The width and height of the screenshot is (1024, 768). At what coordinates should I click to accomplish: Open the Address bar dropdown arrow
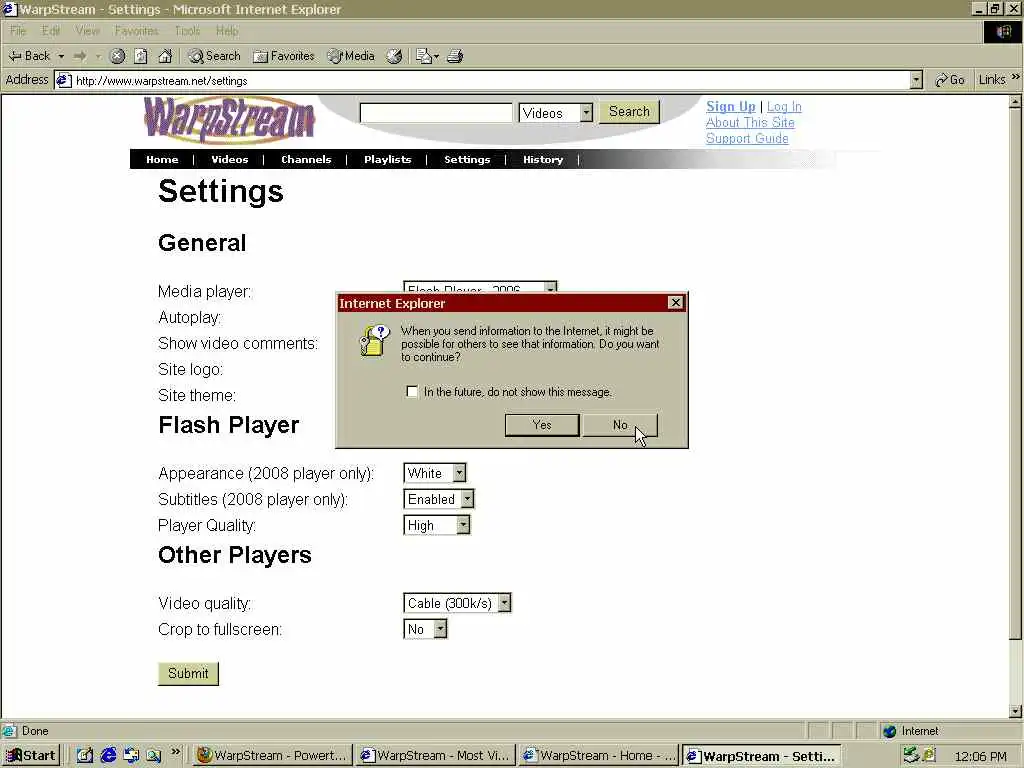click(916, 80)
